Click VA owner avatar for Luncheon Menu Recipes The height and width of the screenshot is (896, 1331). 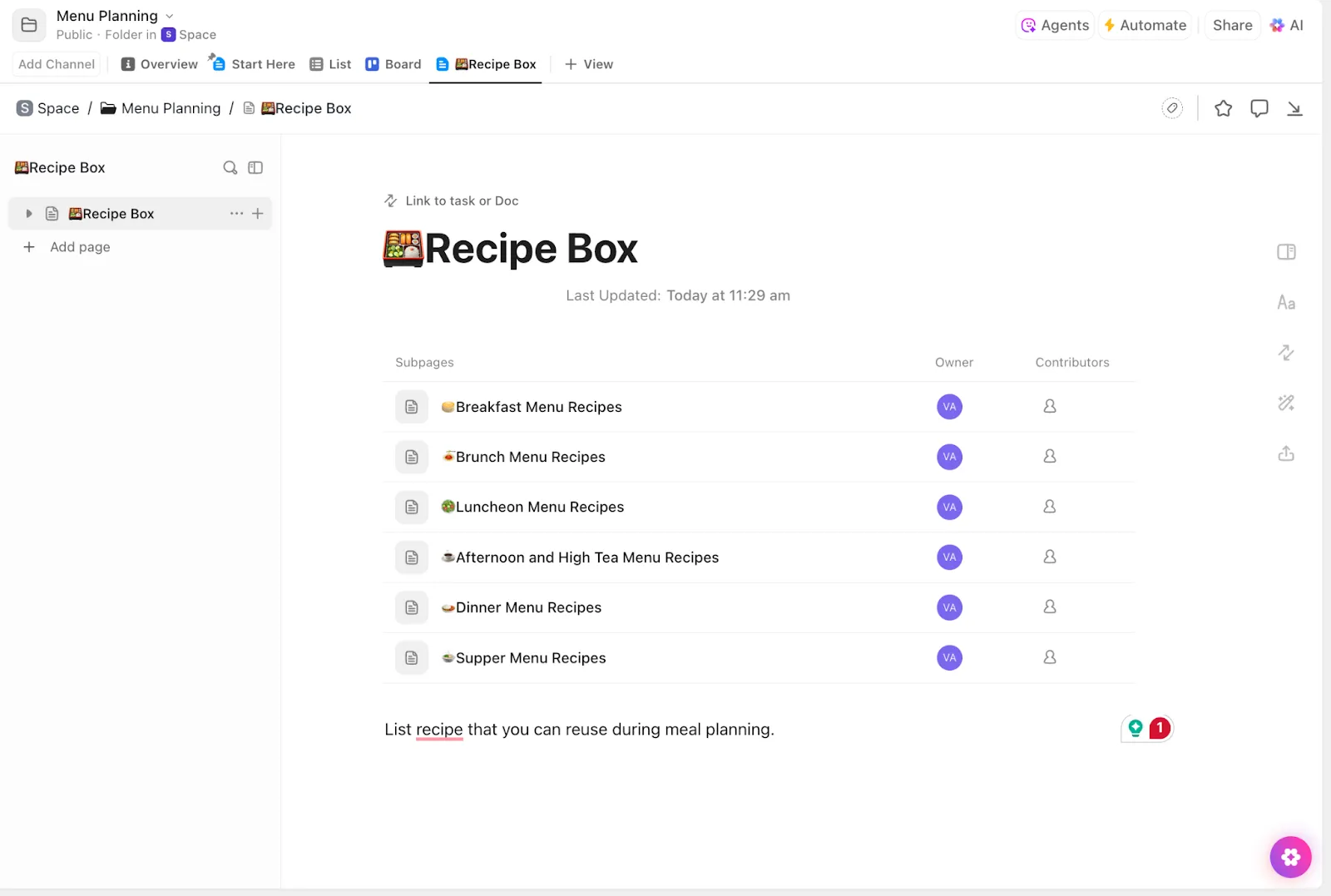point(949,507)
